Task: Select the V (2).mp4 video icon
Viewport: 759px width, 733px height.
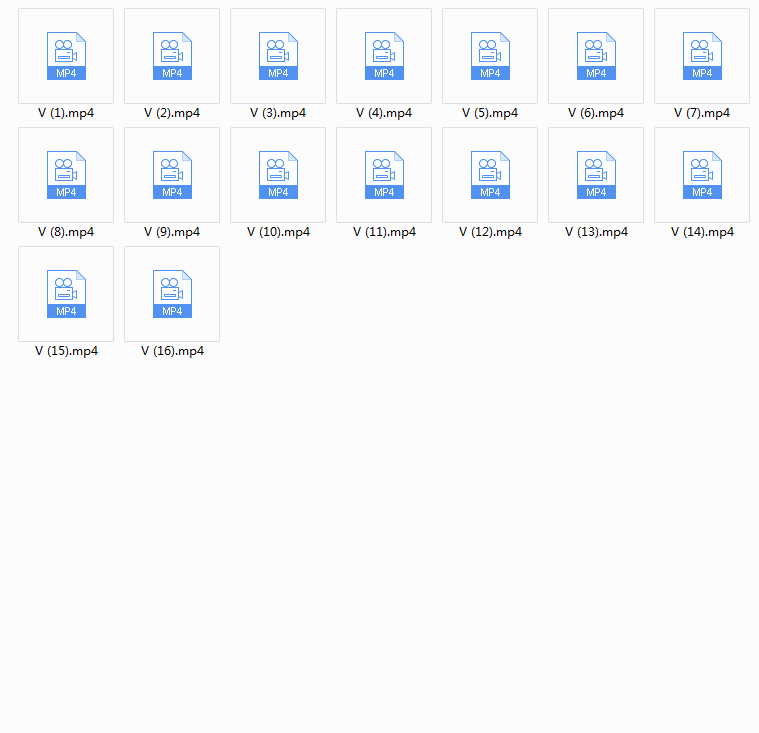Action: click(172, 56)
